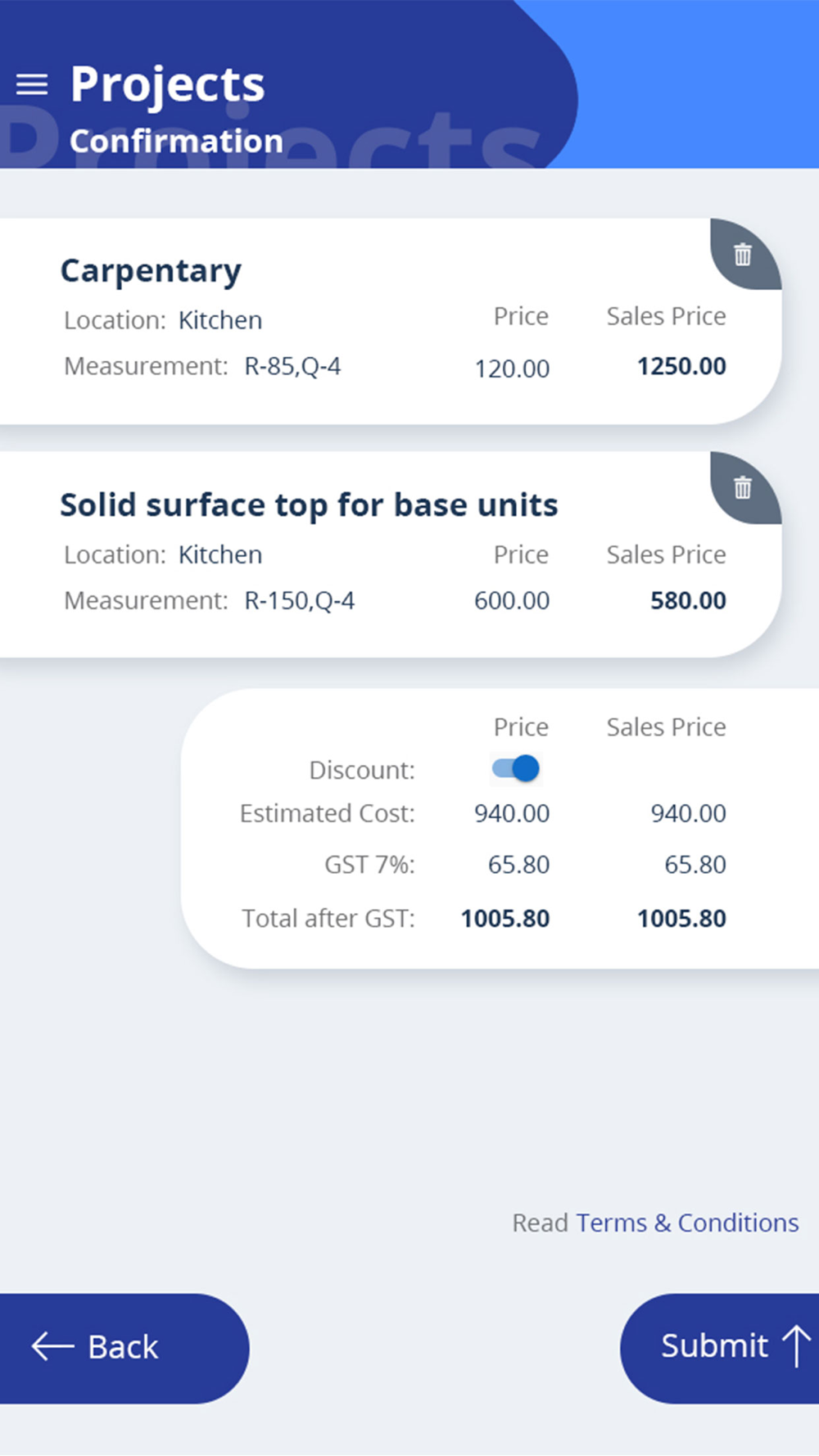Click the up arrow icon beside Submit

(x=795, y=1345)
